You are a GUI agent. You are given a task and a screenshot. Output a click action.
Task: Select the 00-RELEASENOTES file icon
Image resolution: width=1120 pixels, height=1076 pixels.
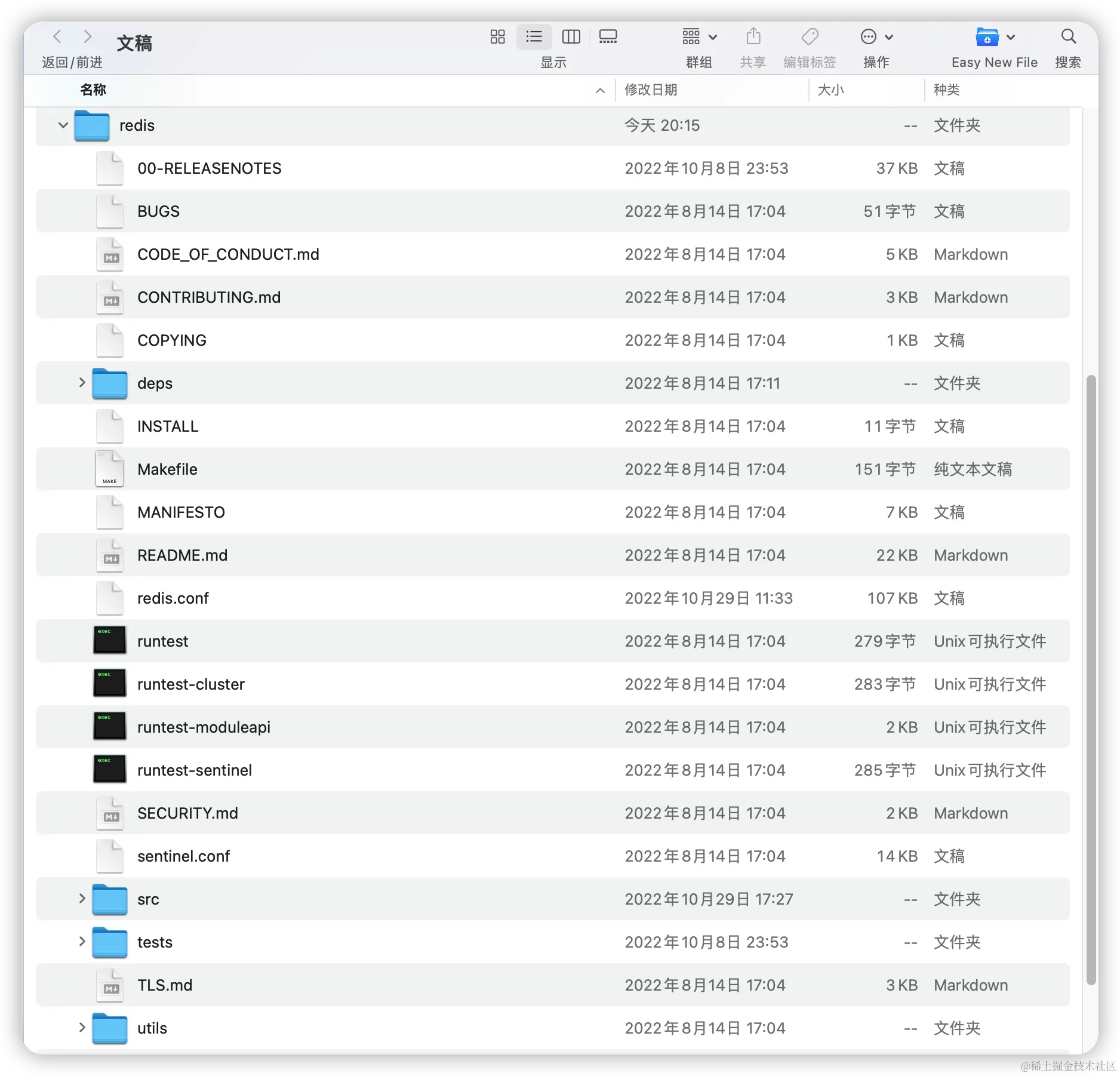point(110,168)
